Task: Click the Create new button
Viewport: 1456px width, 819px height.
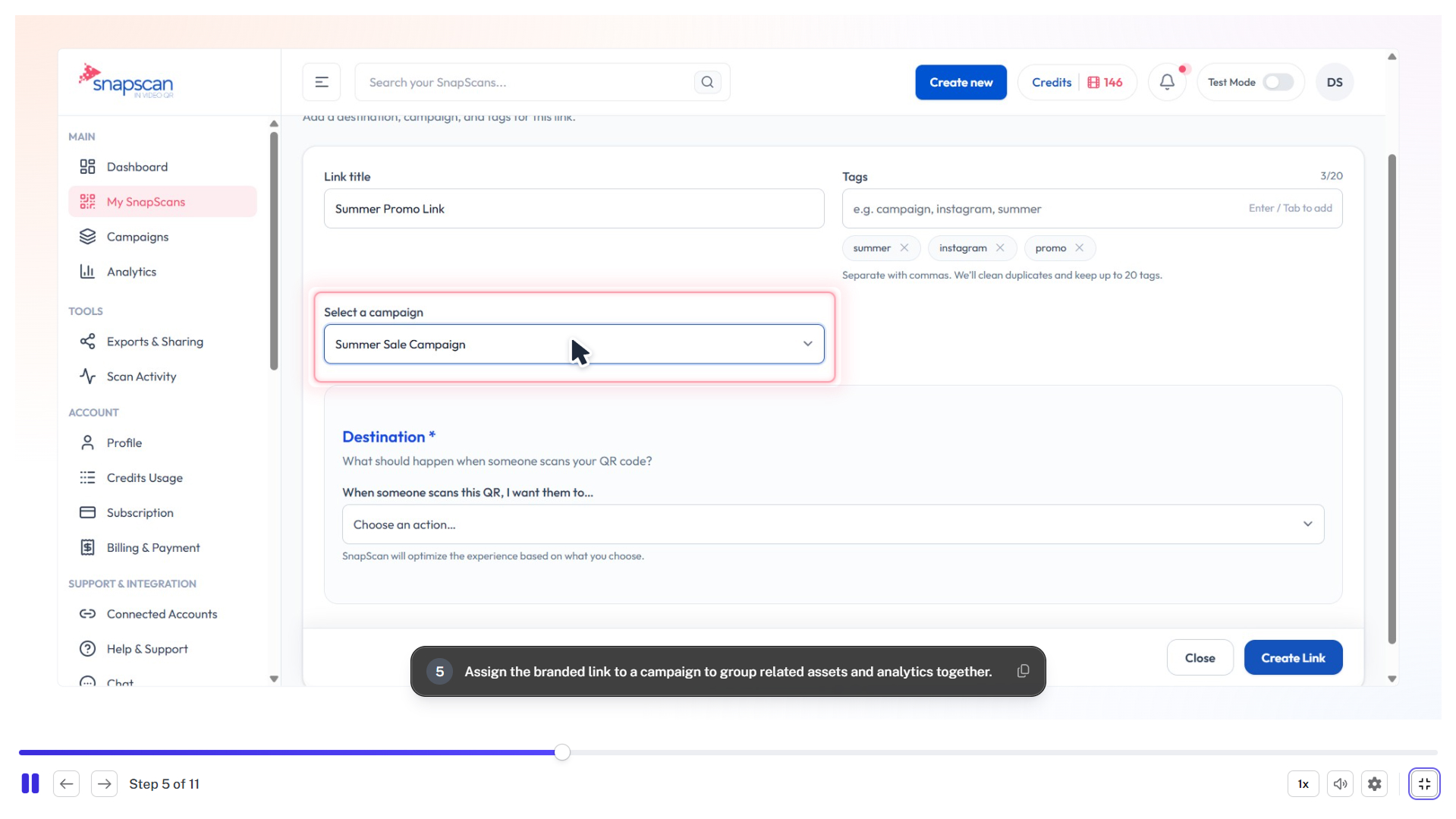Action: pos(961,82)
